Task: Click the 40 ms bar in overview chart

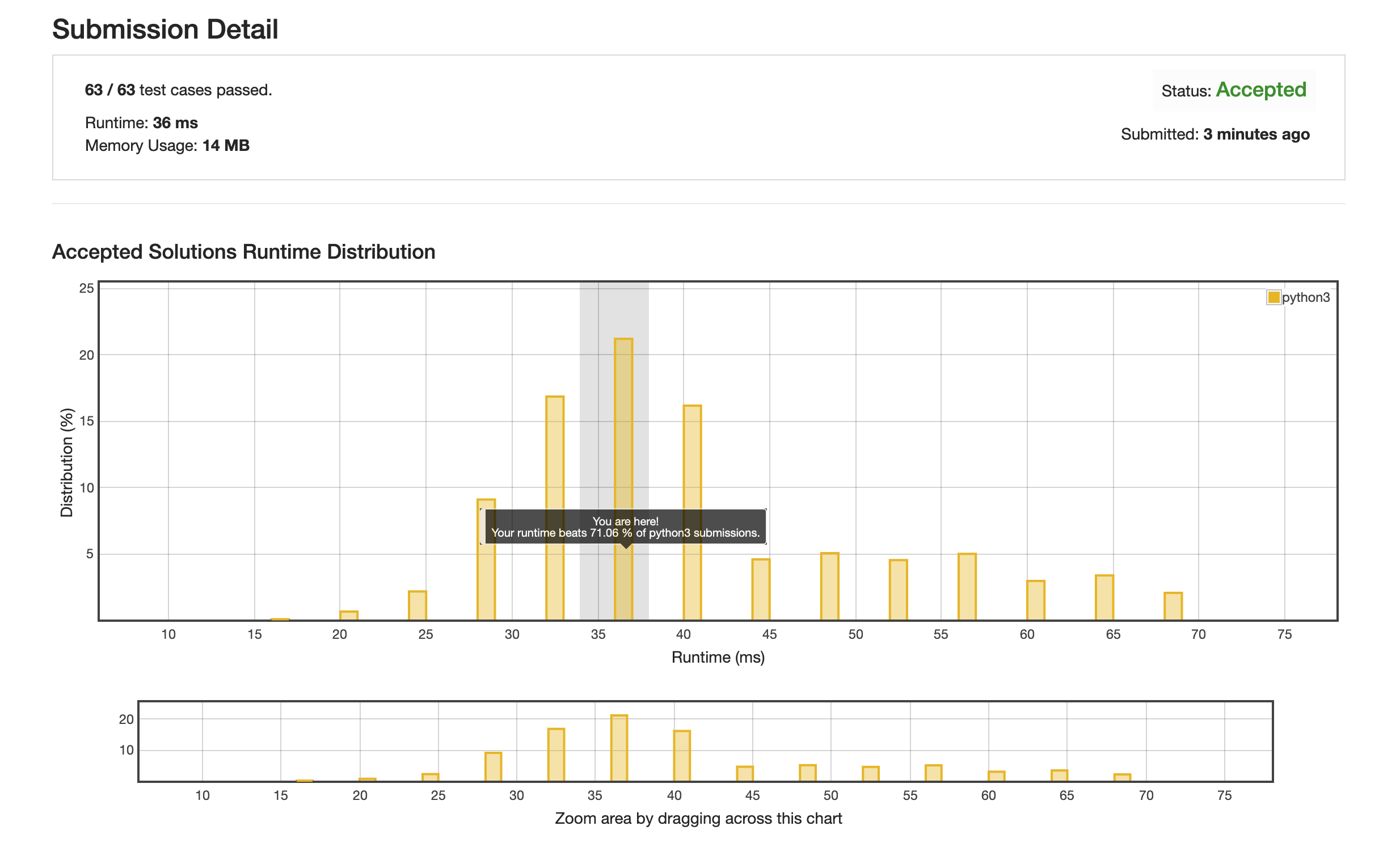Action: [x=682, y=756]
